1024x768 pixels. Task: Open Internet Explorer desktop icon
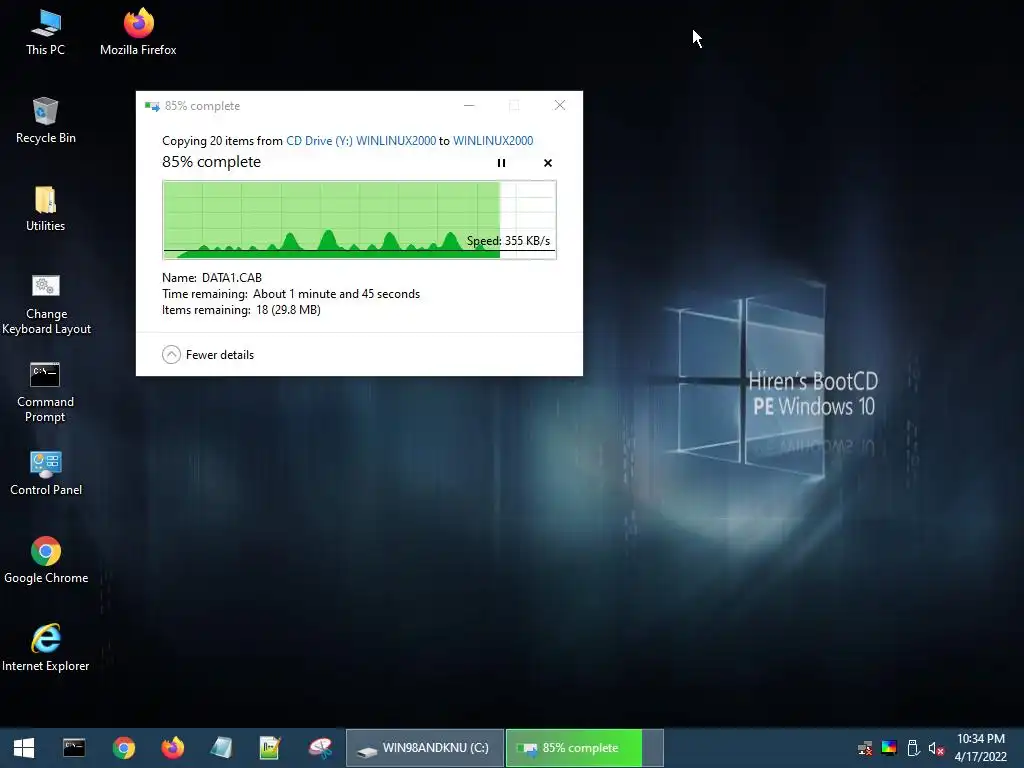click(46, 648)
